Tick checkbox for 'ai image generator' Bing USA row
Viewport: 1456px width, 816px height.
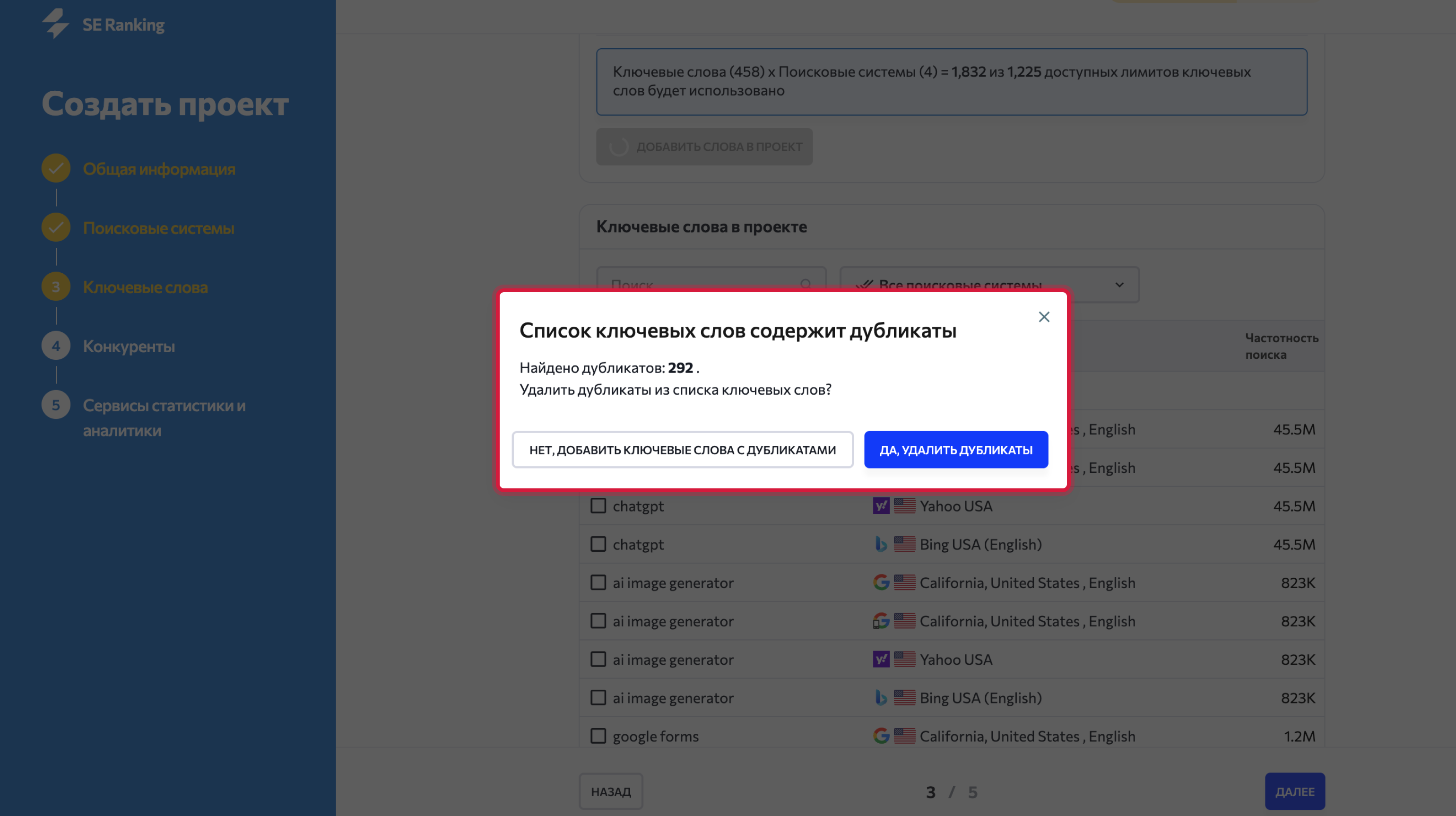(598, 698)
